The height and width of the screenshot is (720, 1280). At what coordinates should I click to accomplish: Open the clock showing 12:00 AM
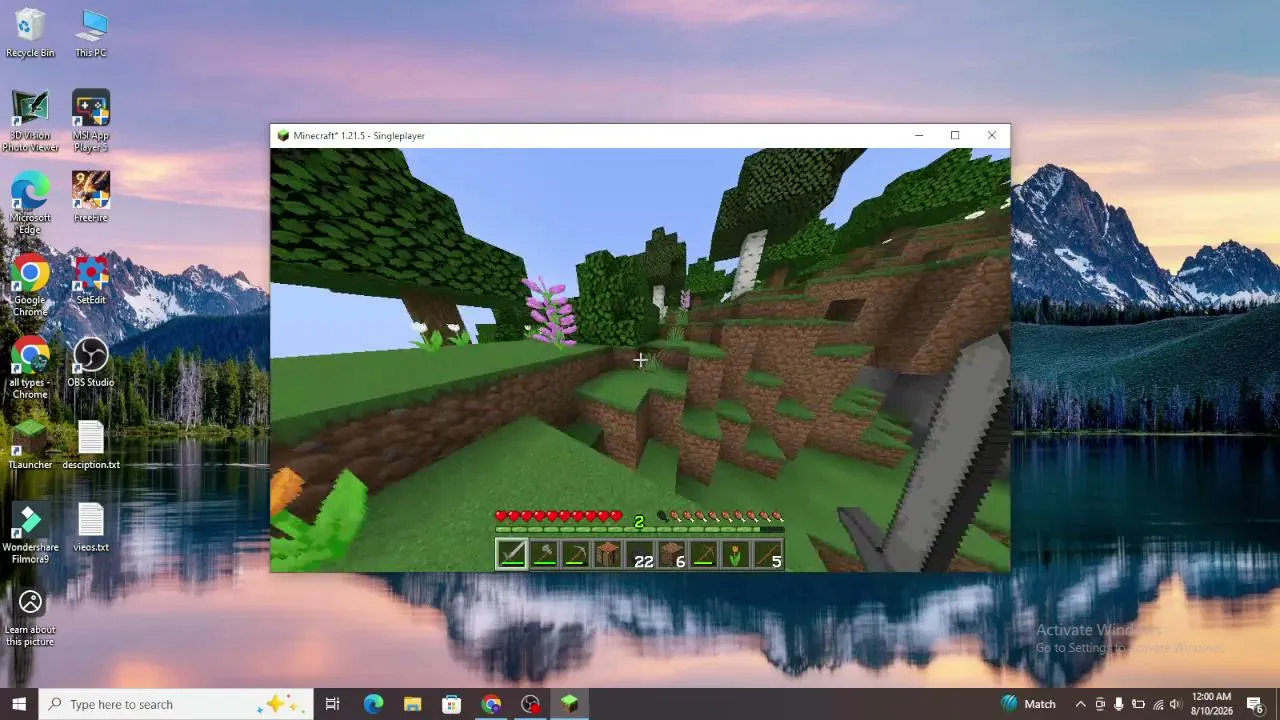pyautogui.click(x=1211, y=704)
